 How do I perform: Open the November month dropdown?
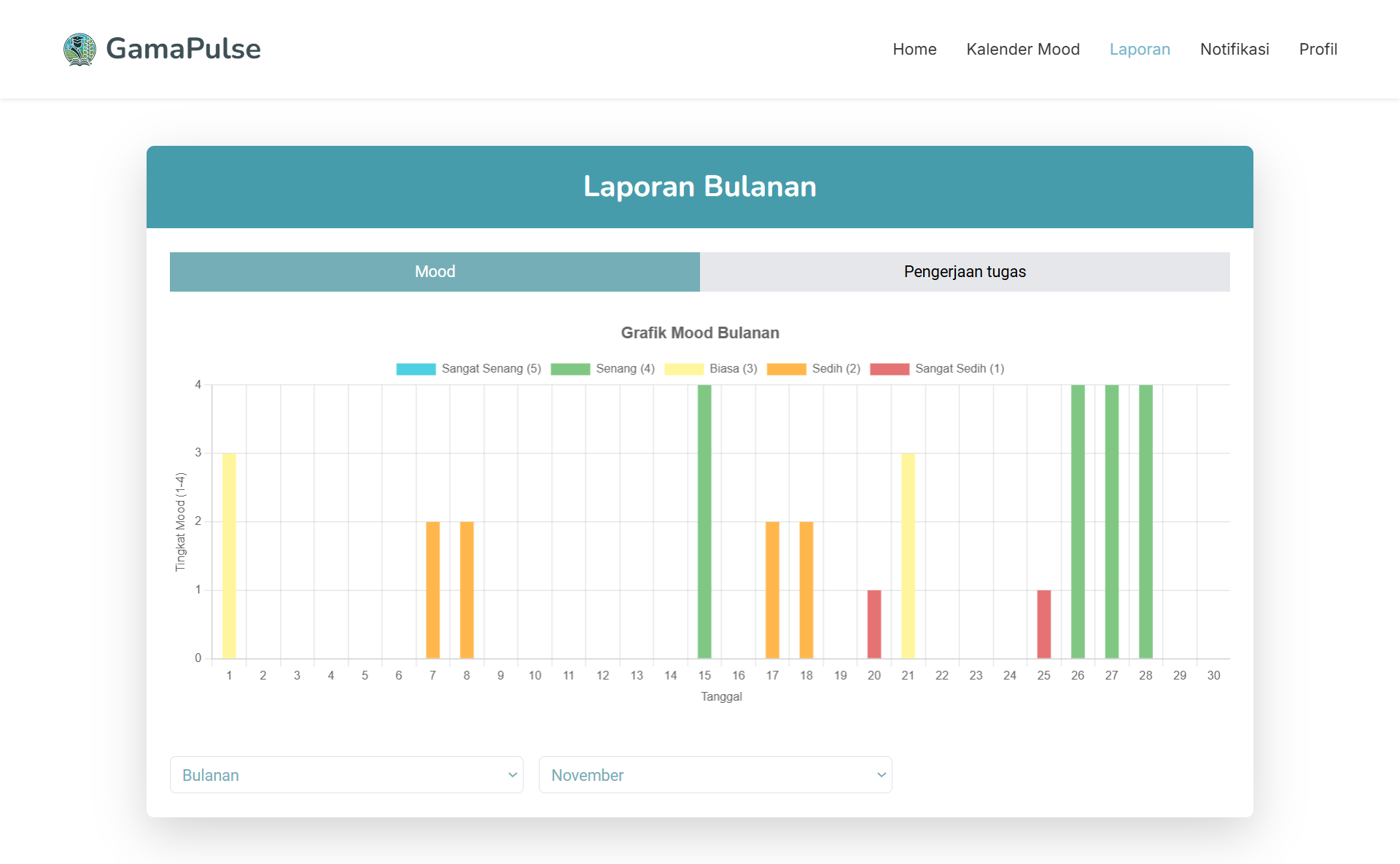(x=715, y=775)
